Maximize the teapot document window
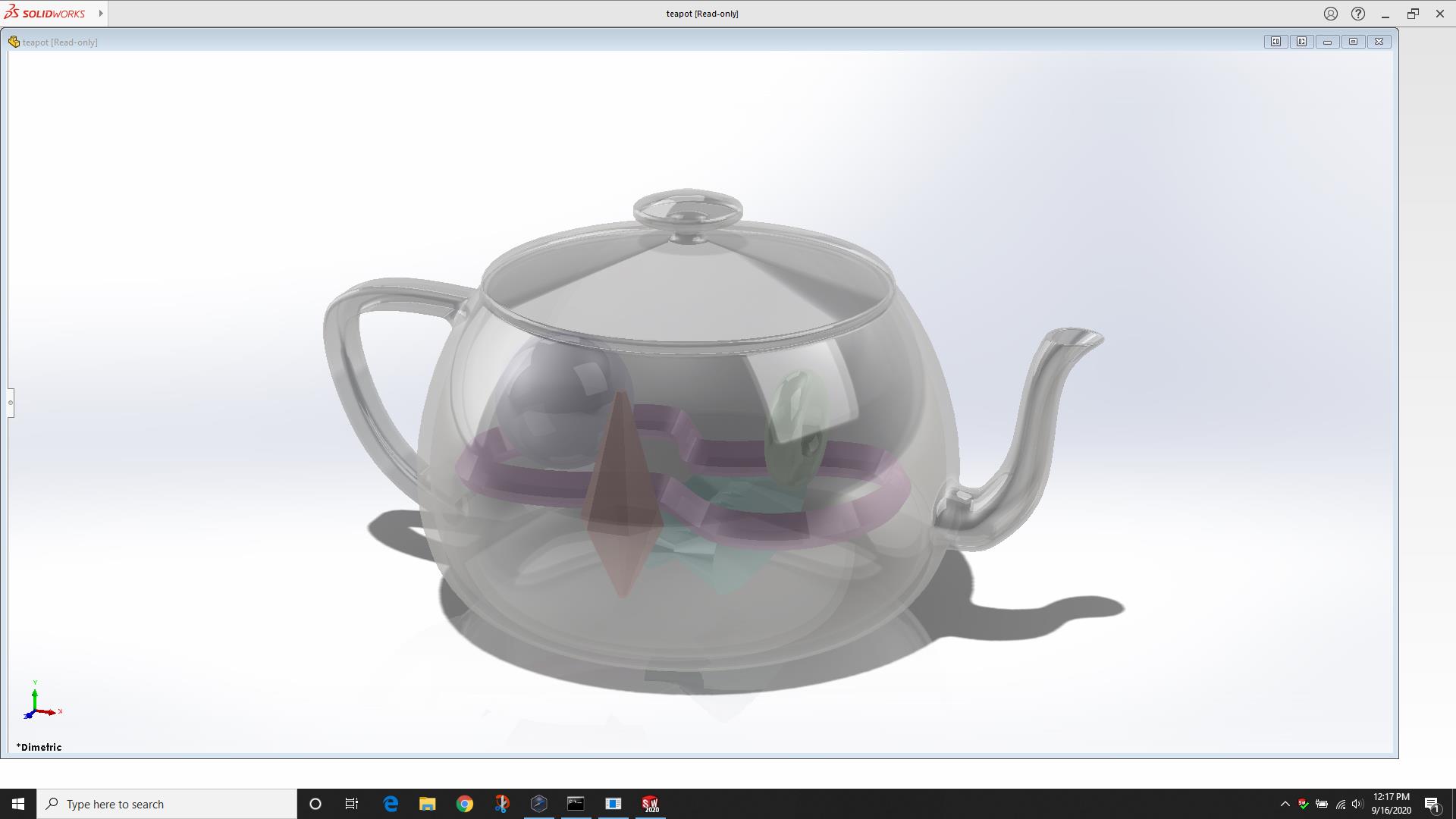The image size is (1456, 819). (x=1353, y=42)
